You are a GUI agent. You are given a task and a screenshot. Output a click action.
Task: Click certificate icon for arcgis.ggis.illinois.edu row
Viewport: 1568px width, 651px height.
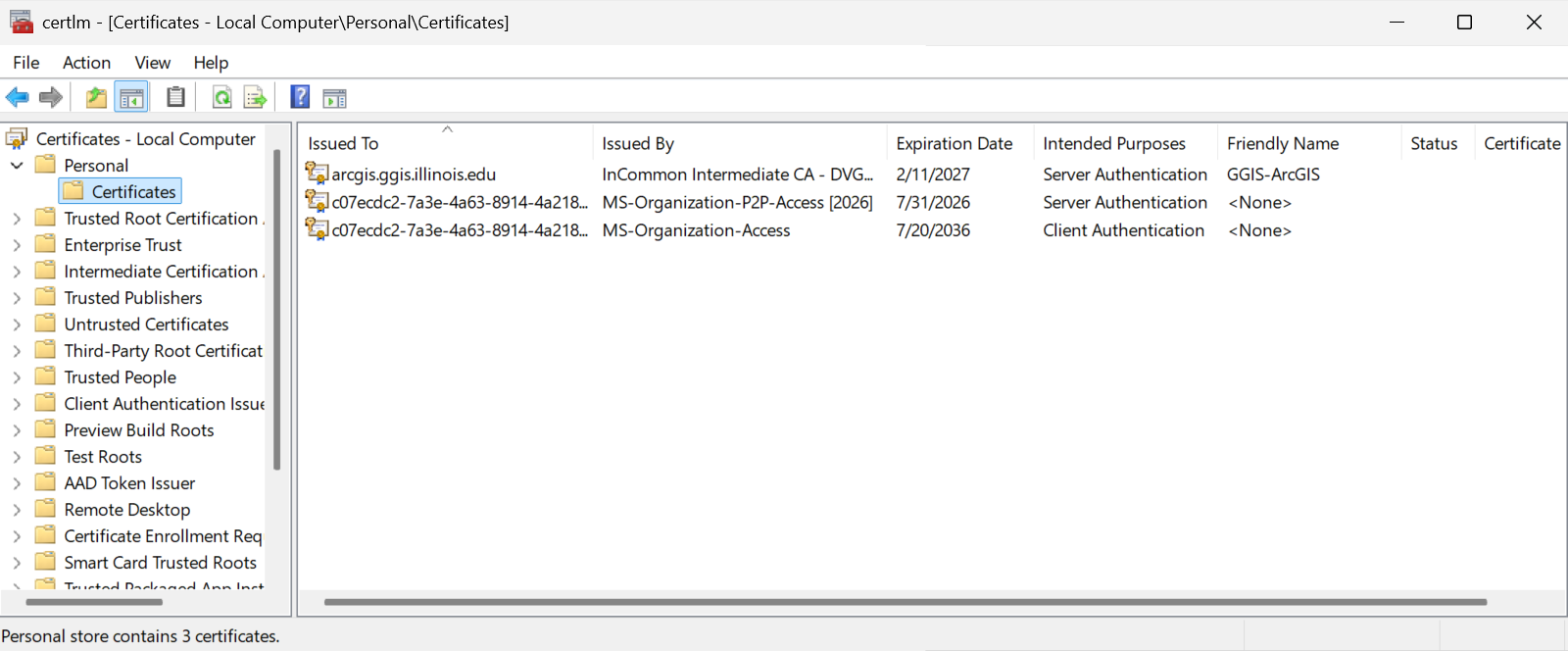[317, 174]
